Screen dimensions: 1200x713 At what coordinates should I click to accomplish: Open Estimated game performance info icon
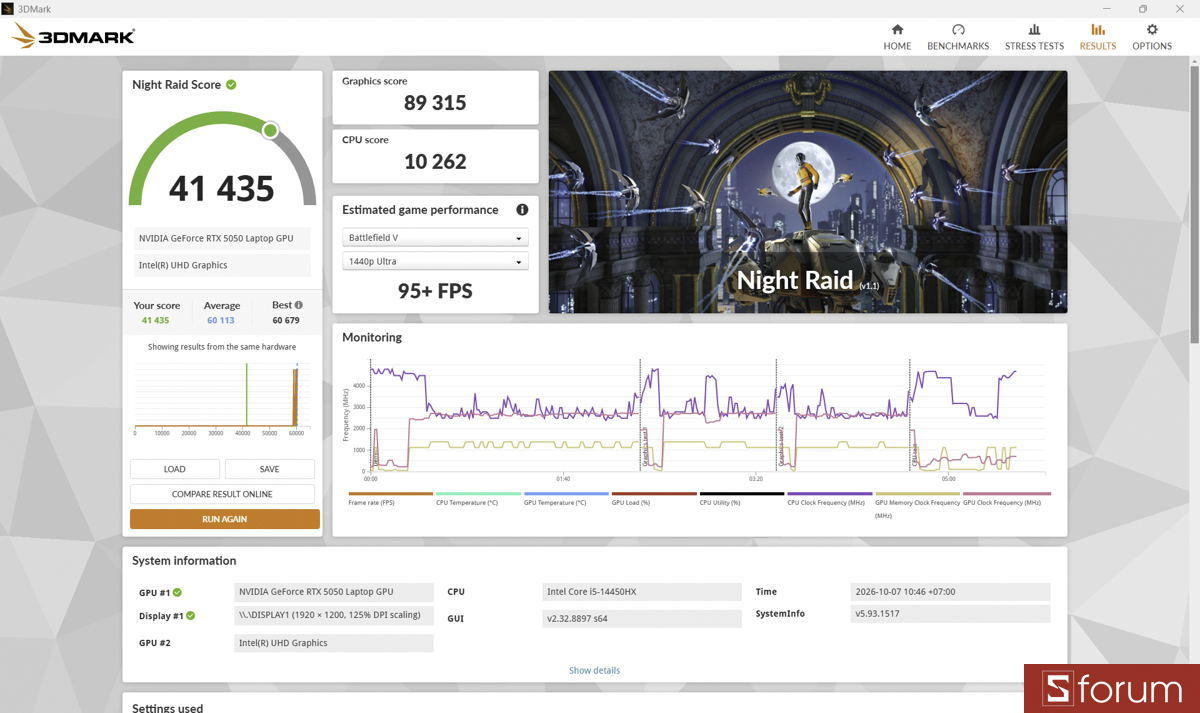[522, 210]
